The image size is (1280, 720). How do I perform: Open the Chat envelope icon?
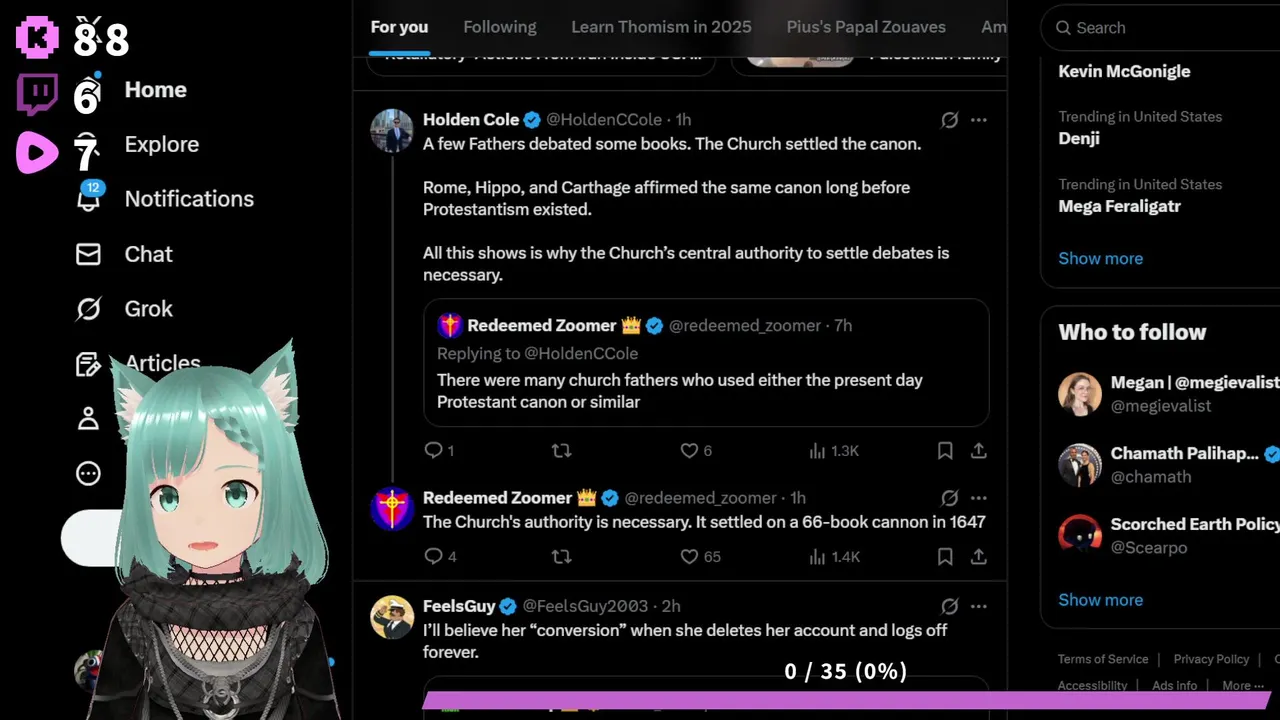(89, 254)
